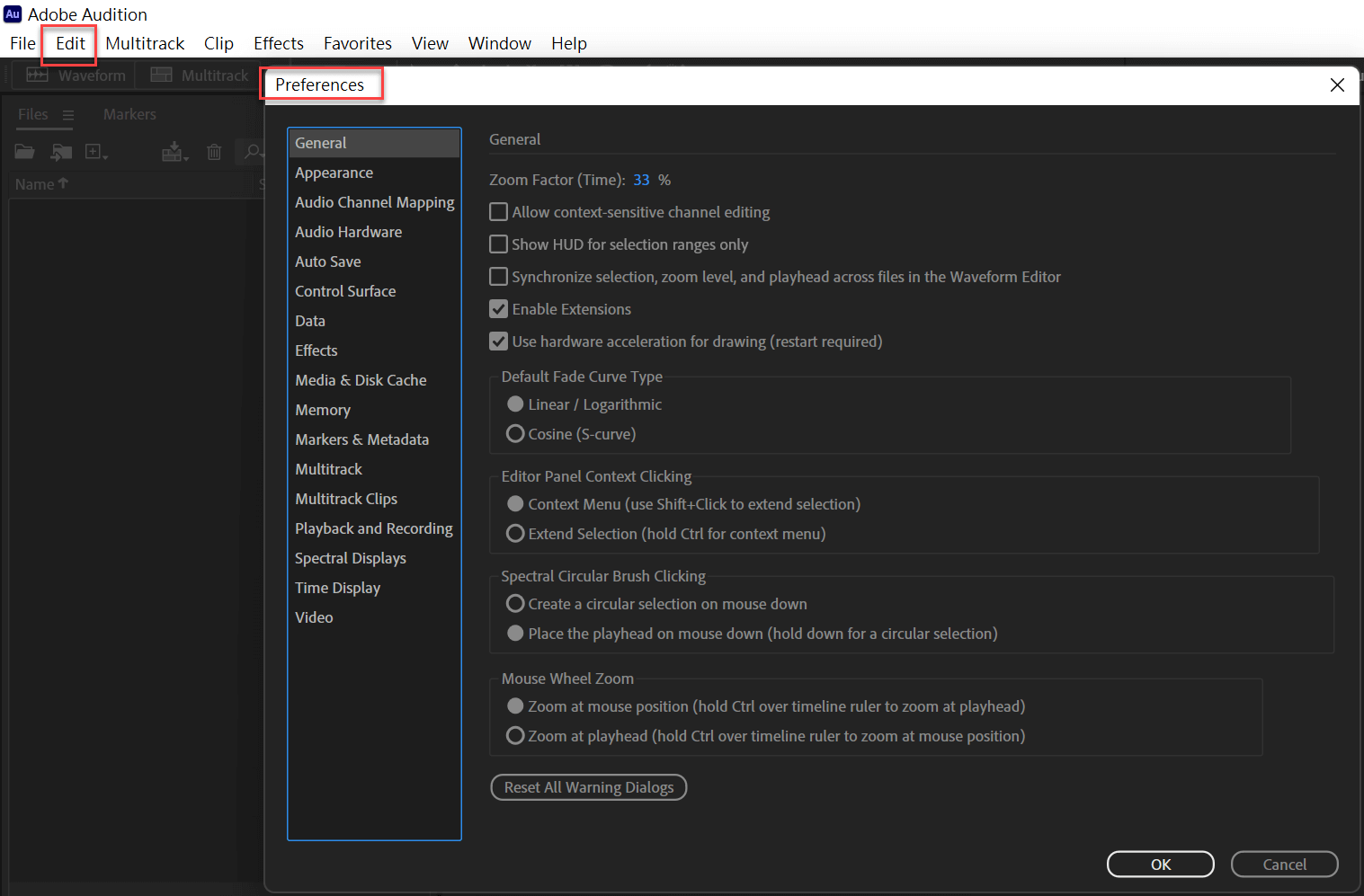Click the Insert into Multitrack icon
The width and height of the screenshot is (1364, 896).
(175, 152)
